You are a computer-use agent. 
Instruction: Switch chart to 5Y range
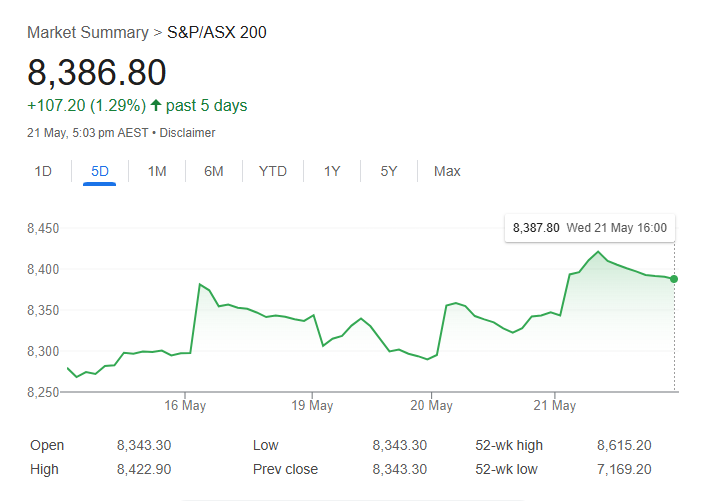pyautogui.click(x=388, y=171)
